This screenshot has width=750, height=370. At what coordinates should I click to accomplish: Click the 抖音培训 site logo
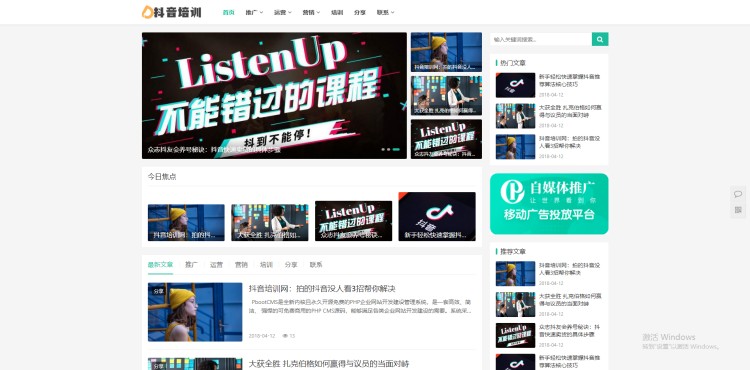(x=172, y=12)
